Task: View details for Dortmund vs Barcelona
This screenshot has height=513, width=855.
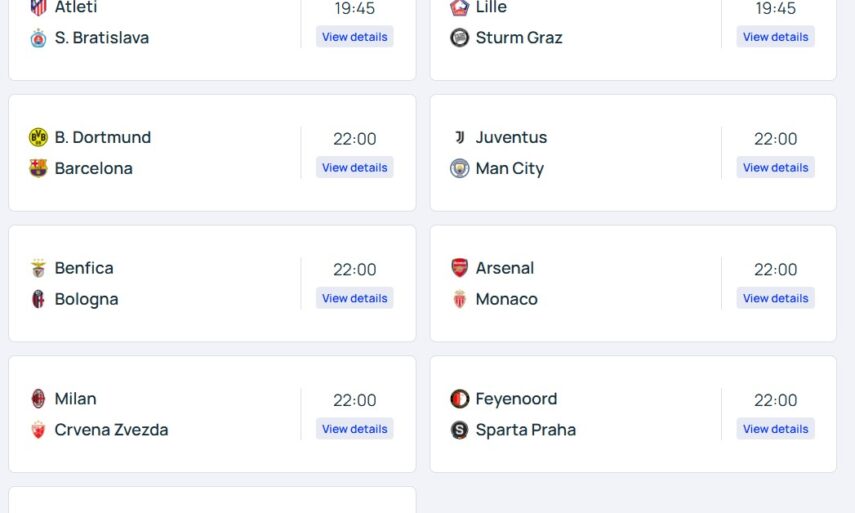Action: click(x=355, y=168)
